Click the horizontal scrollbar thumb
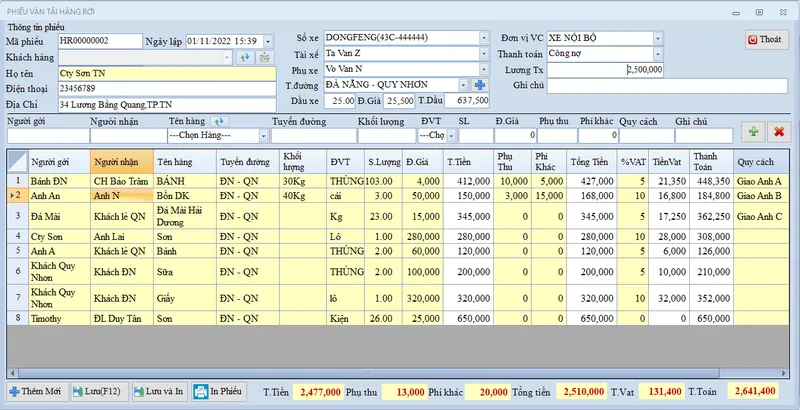Image resolution: width=800 pixels, height=410 pixels. 367,373
